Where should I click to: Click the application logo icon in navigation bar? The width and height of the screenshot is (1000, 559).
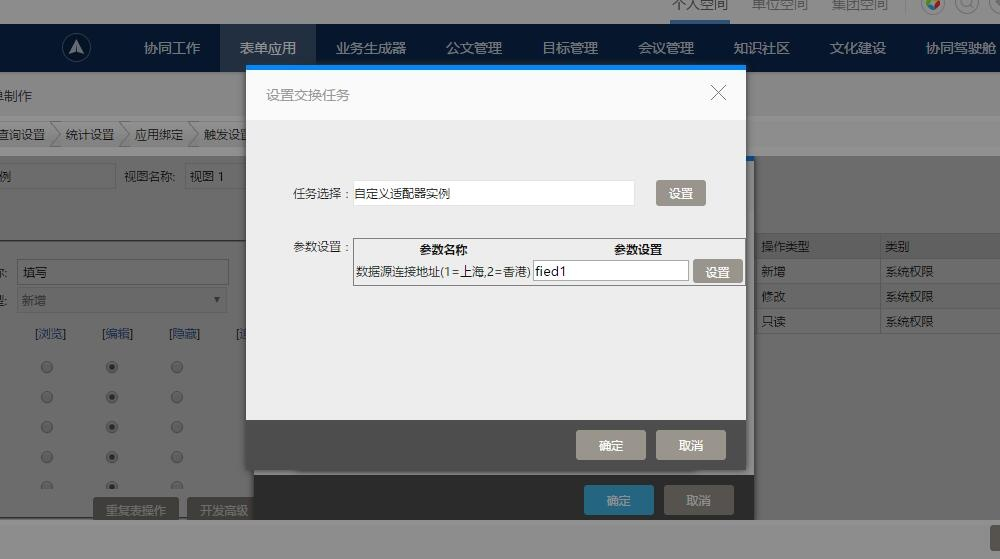[77, 48]
